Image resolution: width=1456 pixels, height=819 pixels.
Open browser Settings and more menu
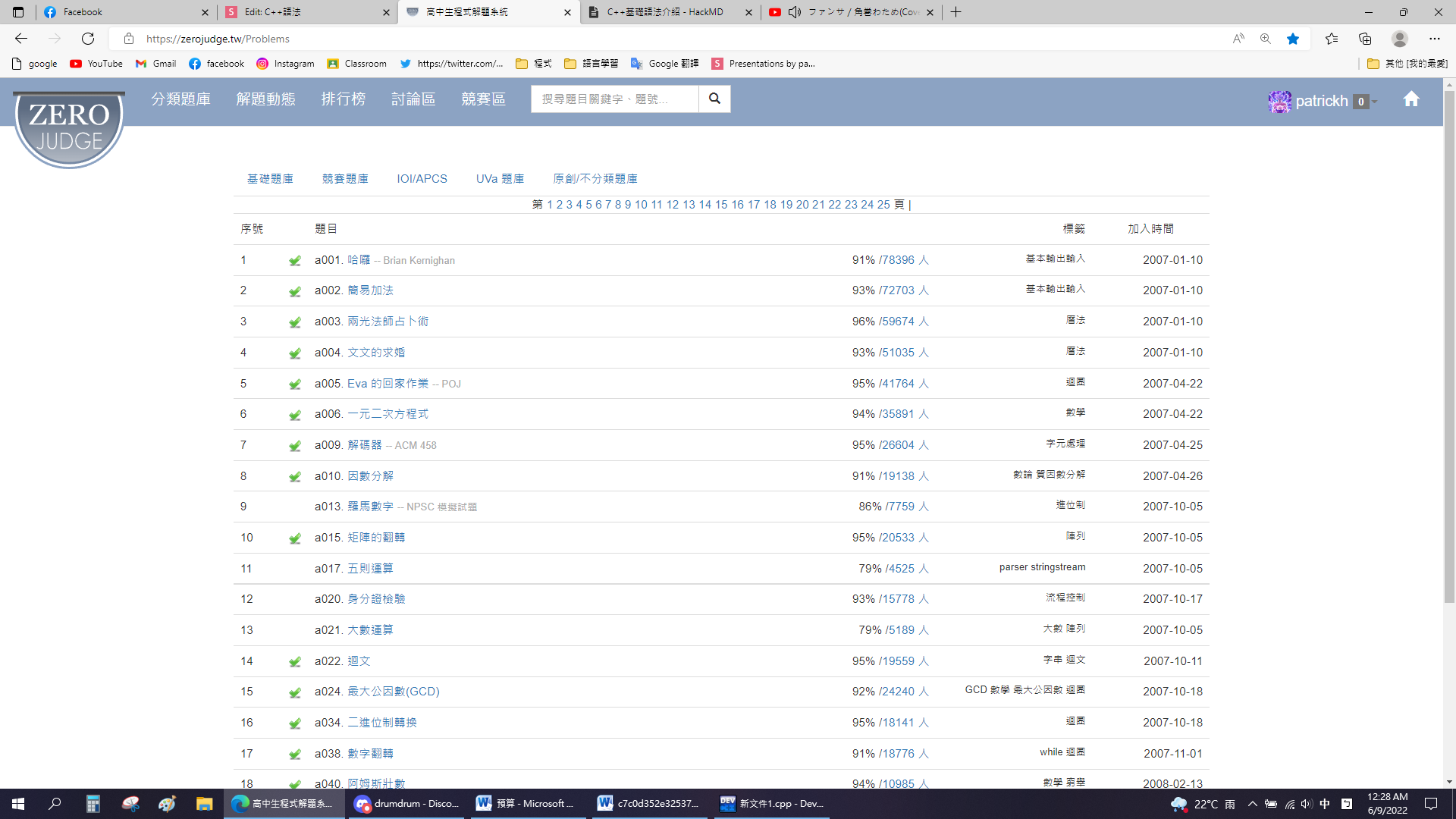click(x=1434, y=39)
